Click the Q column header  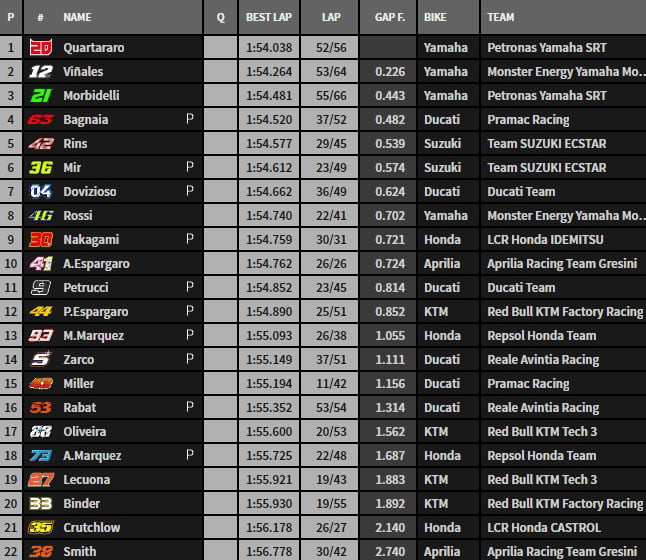220,18
